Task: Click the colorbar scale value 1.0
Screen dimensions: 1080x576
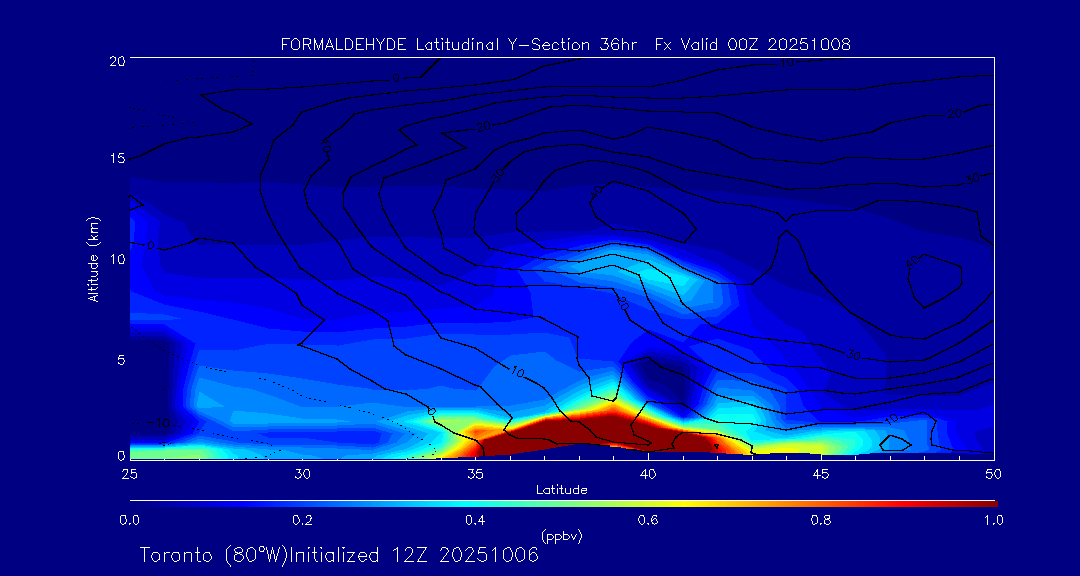Action: click(994, 520)
